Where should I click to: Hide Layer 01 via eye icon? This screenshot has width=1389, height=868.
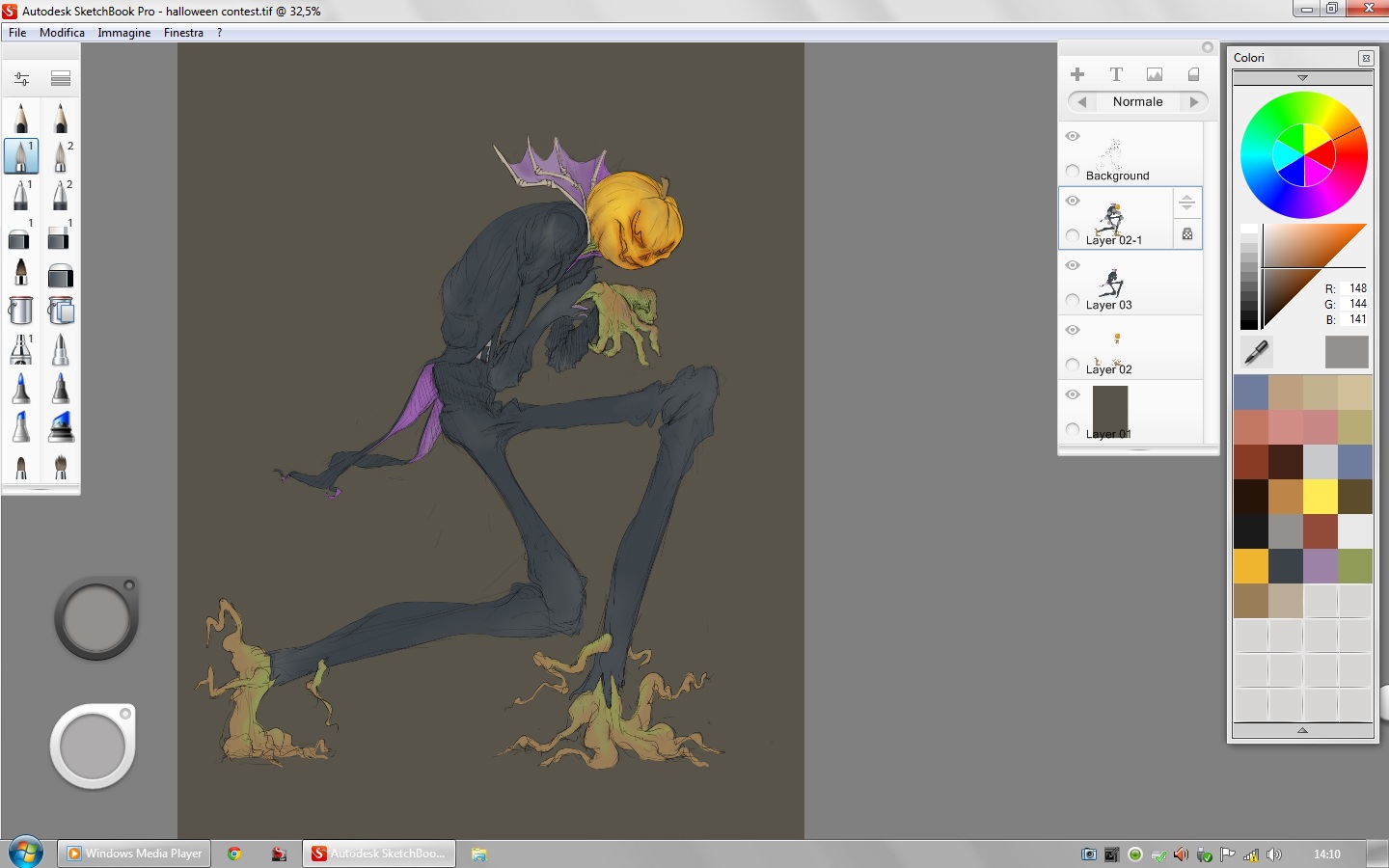(x=1073, y=394)
